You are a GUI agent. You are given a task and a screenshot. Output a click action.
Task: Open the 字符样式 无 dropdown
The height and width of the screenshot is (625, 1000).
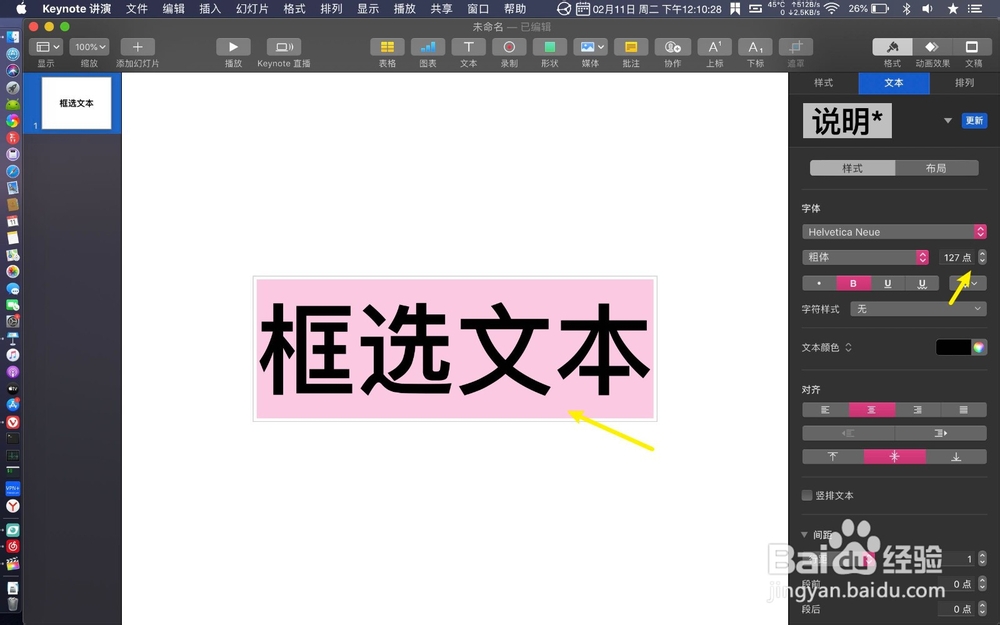point(917,308)
